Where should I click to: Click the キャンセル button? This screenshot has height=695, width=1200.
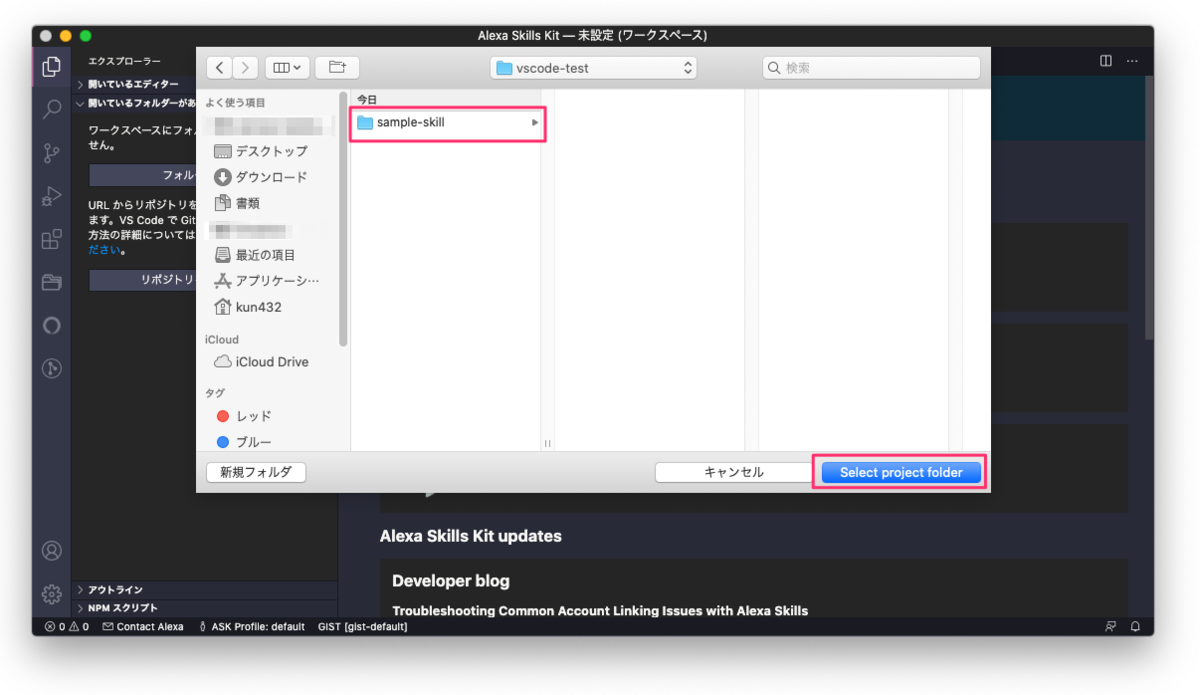pyautogui.click(x=734, y=472)
